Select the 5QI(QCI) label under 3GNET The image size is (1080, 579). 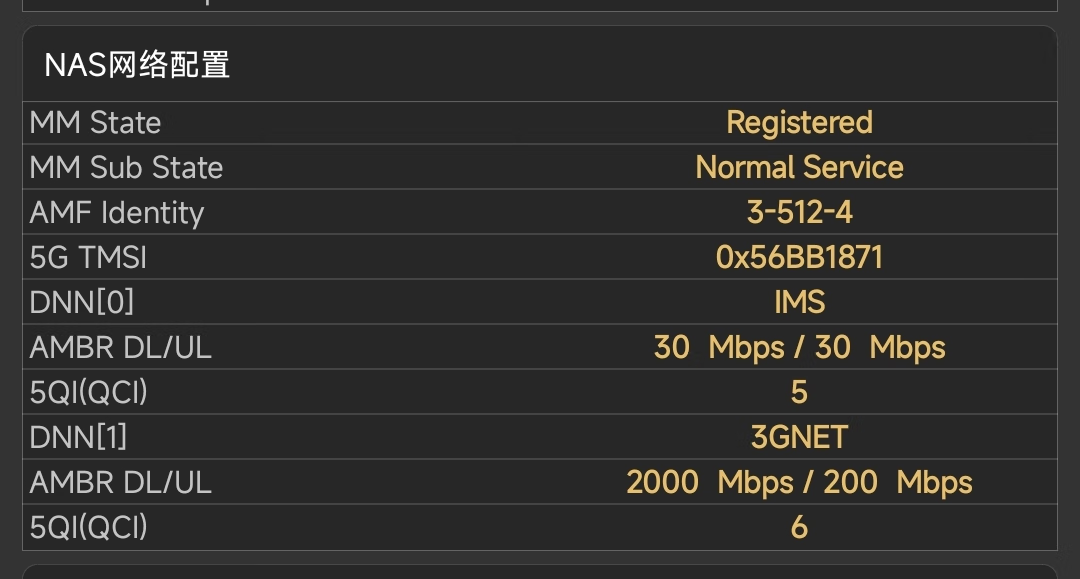[x=89, y=528]
